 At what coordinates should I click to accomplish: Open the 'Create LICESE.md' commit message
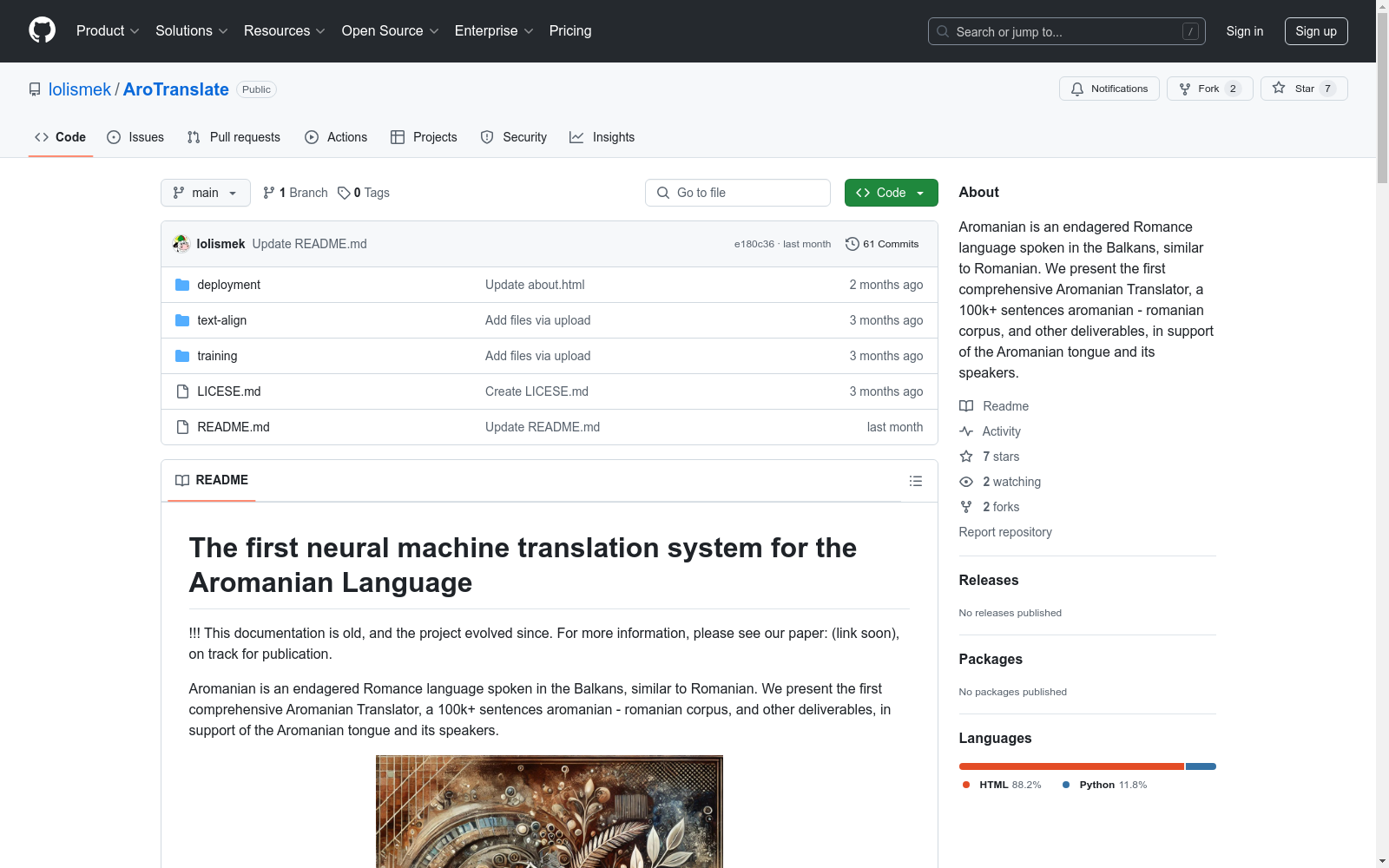click(537, 391)
